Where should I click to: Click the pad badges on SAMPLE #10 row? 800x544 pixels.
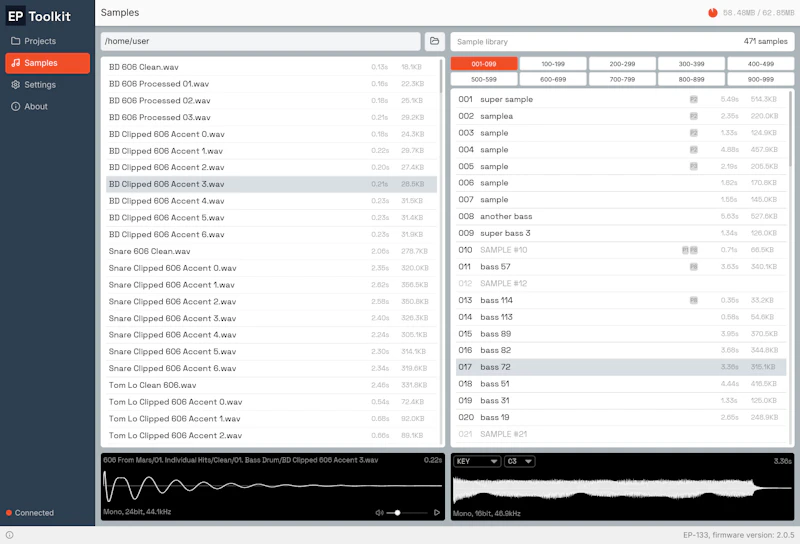pos(690,250)
